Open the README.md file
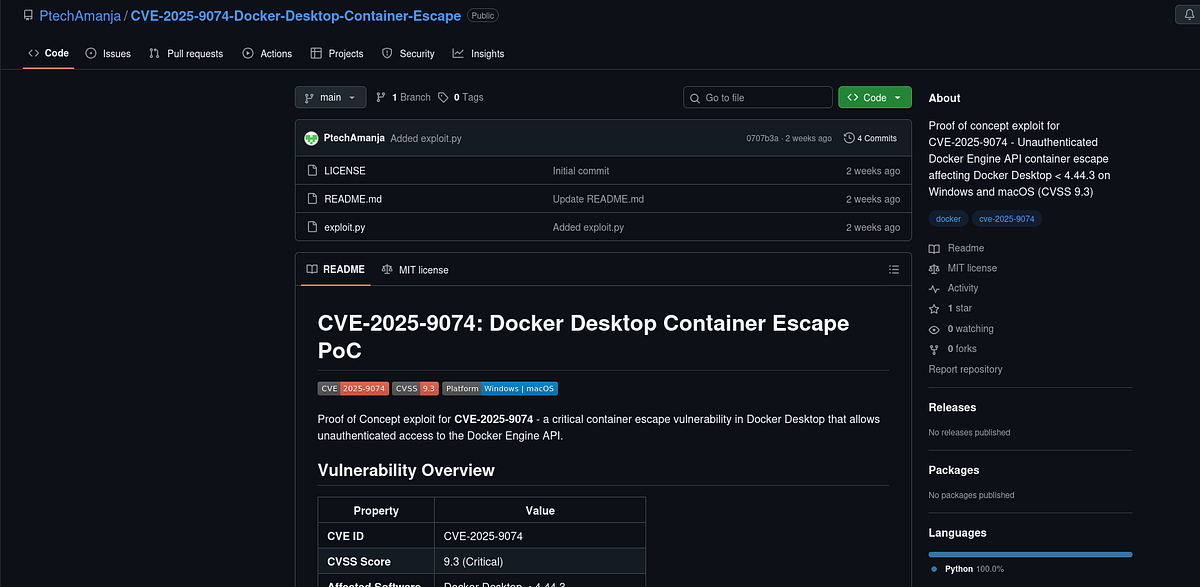 pos(353,199)
